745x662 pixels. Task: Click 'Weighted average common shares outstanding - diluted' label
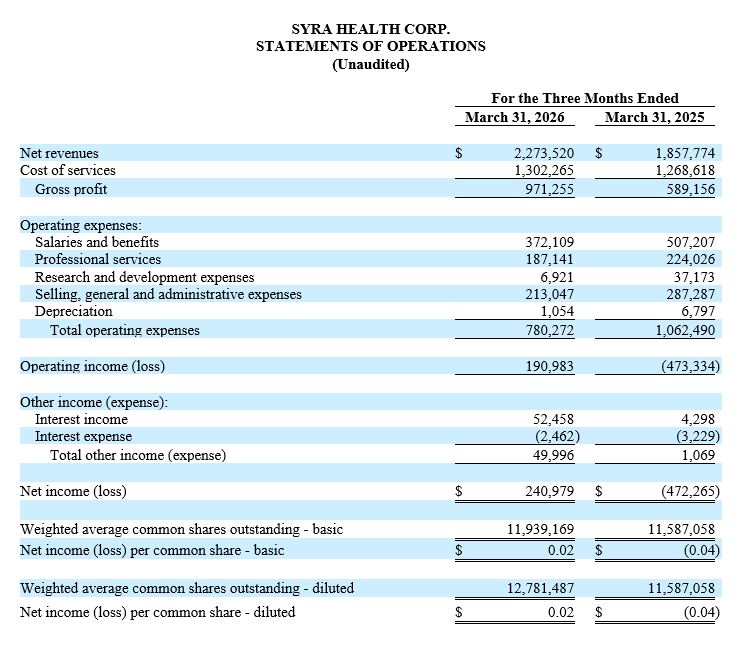click(187, 588)
